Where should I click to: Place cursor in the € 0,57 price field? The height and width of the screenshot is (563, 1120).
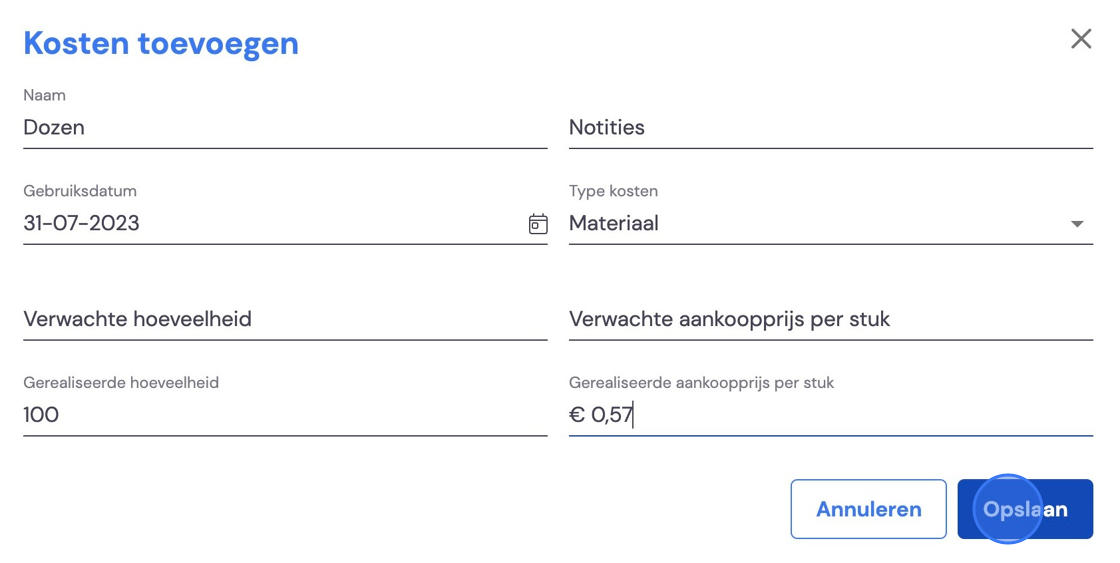pos(831,415)
